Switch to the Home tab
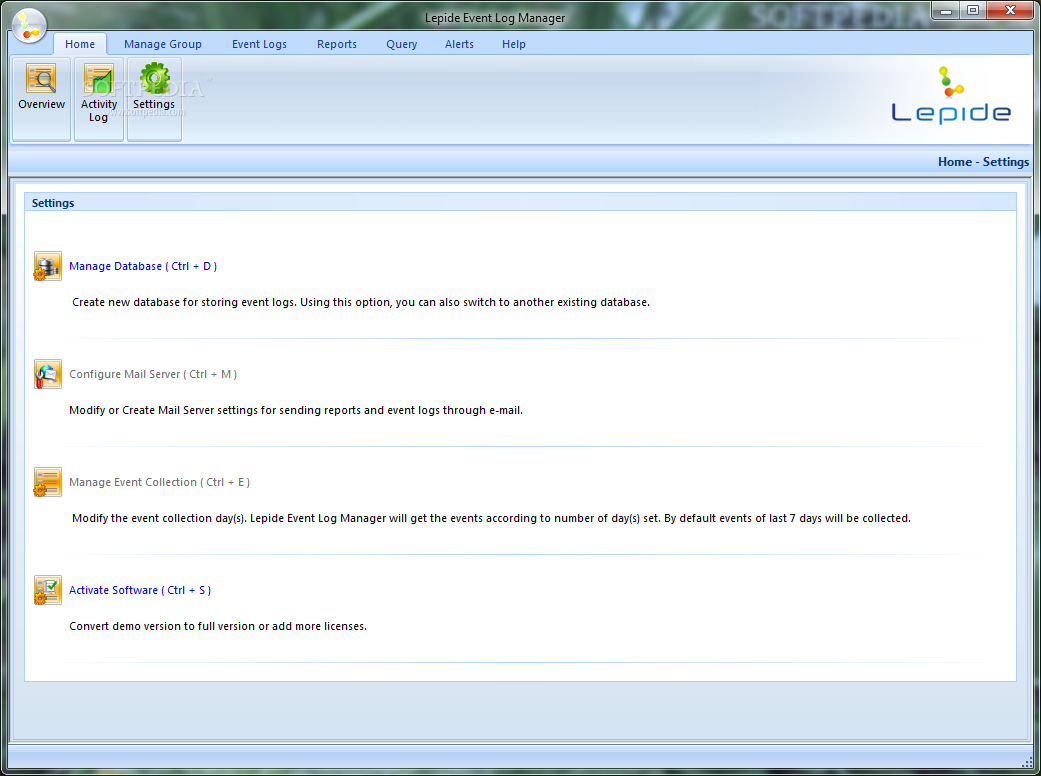1041x776 pixels. pyautogui.click(x=80, y=44)
